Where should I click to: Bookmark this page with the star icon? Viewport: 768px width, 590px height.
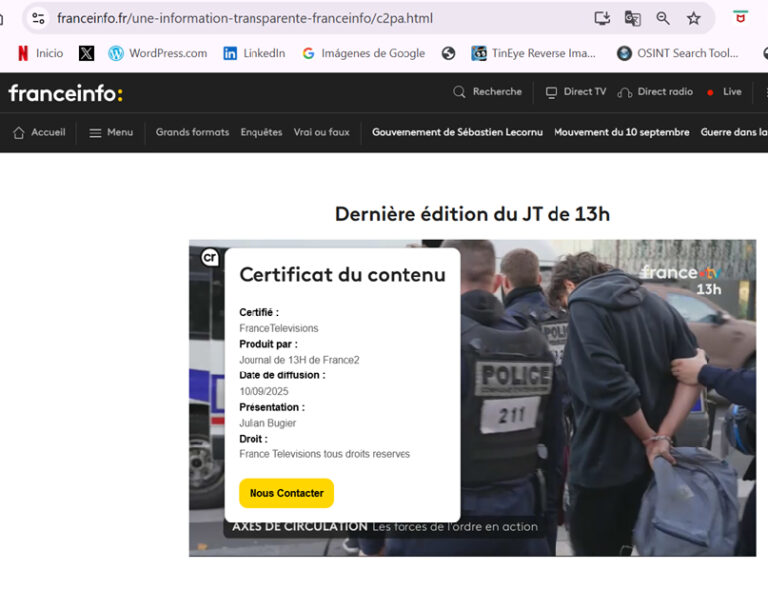point(694,18)
